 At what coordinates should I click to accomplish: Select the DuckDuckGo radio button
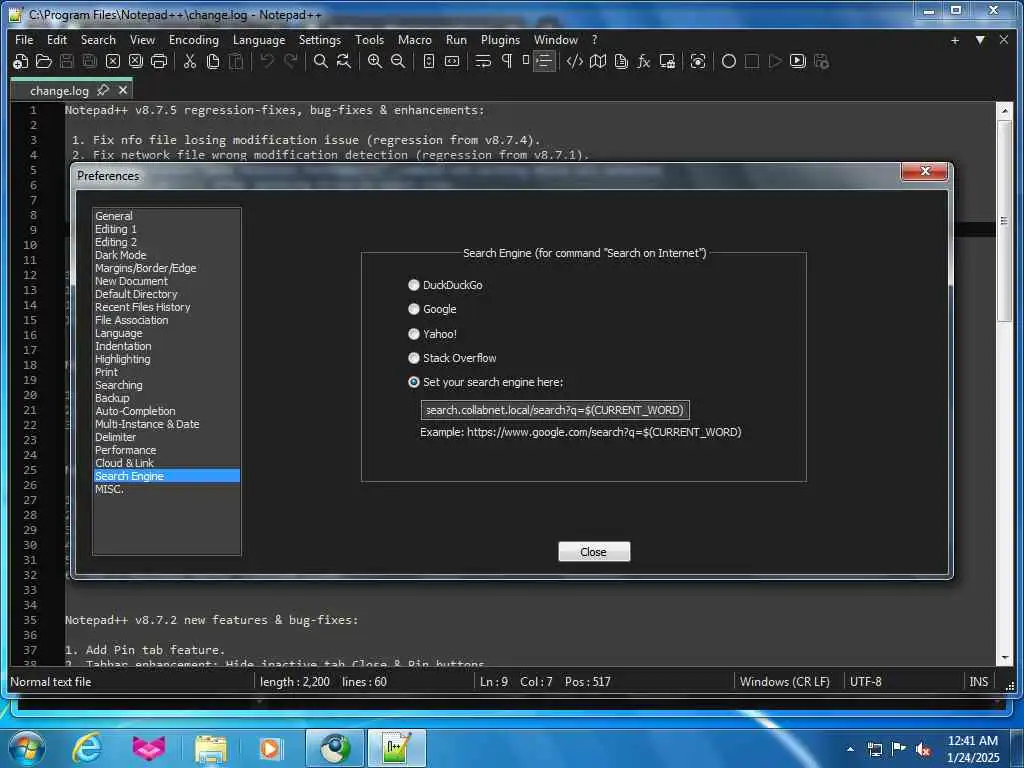[413, 285]
